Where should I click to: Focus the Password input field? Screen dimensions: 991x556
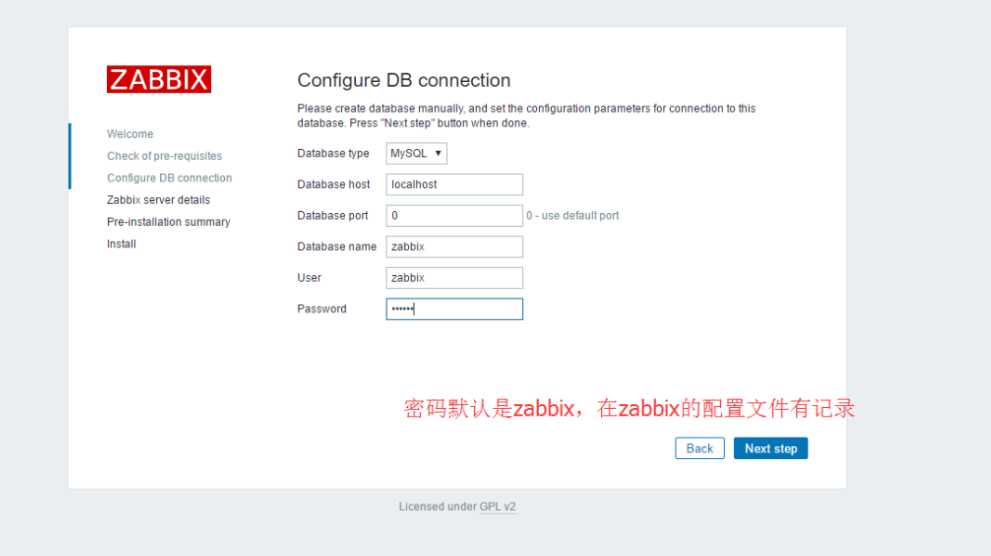tap(454, 309)
